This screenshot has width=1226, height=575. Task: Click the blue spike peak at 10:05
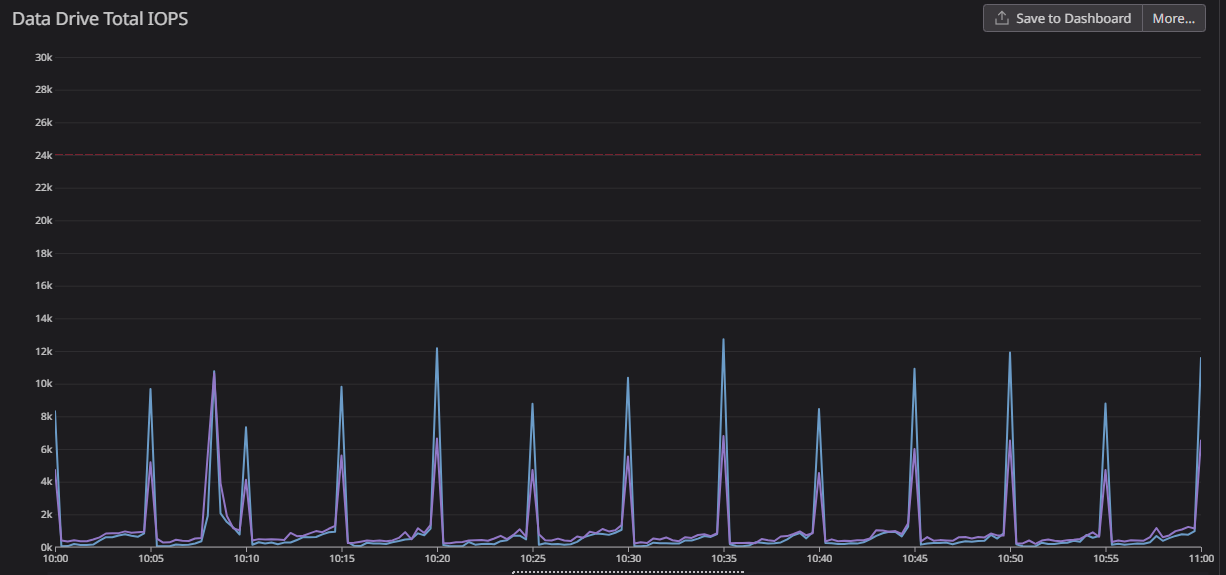coord(151,389)
